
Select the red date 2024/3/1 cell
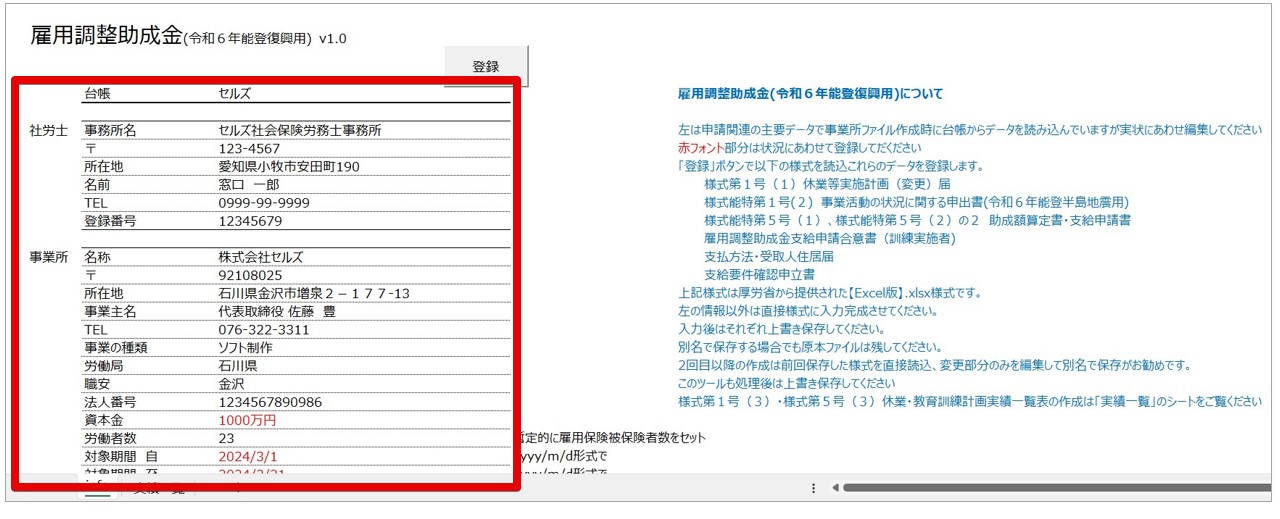point(248,456)
